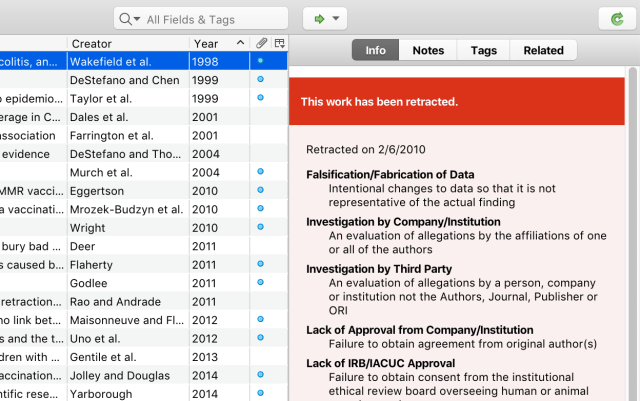Select the Deer 2011 item
The width and height of the screenshot is (640, 401).
pos(127,245)
